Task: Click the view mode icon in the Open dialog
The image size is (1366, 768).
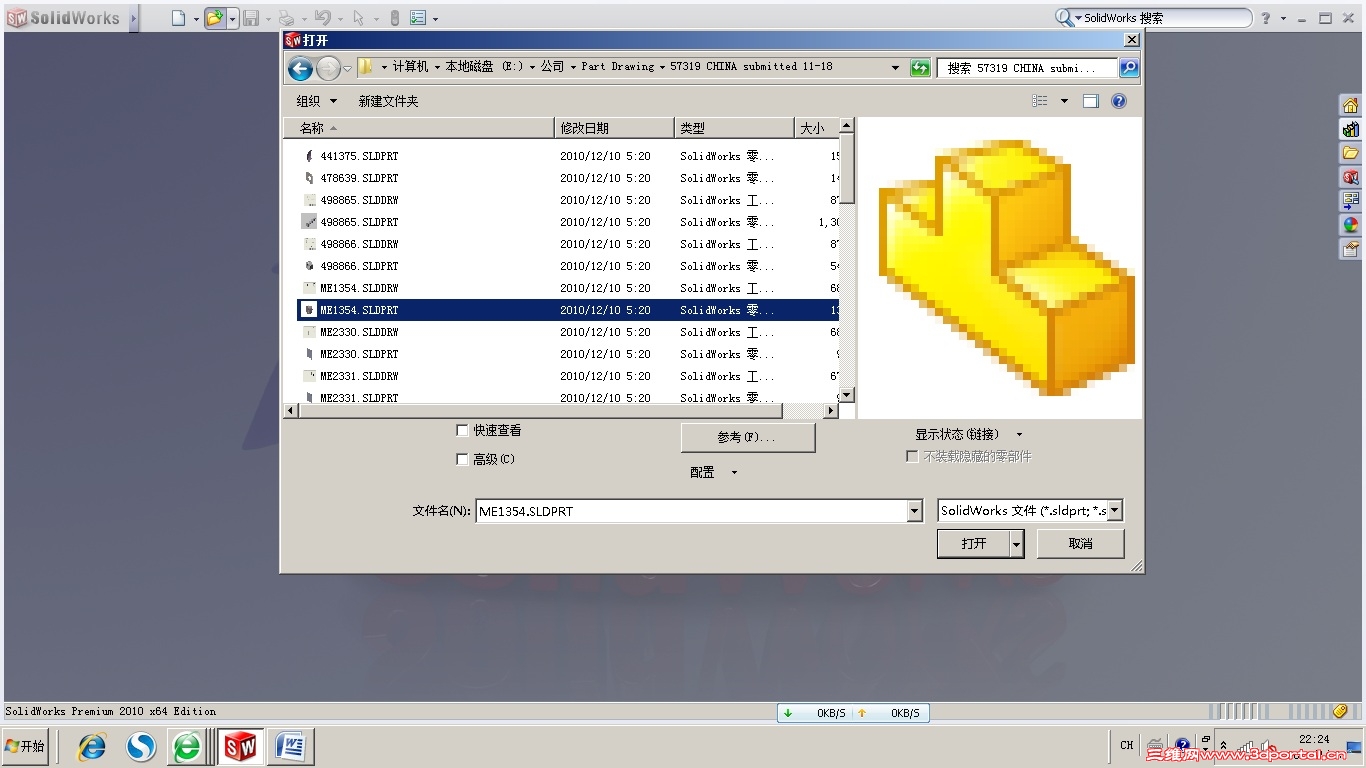Action: pos(1040,101)
